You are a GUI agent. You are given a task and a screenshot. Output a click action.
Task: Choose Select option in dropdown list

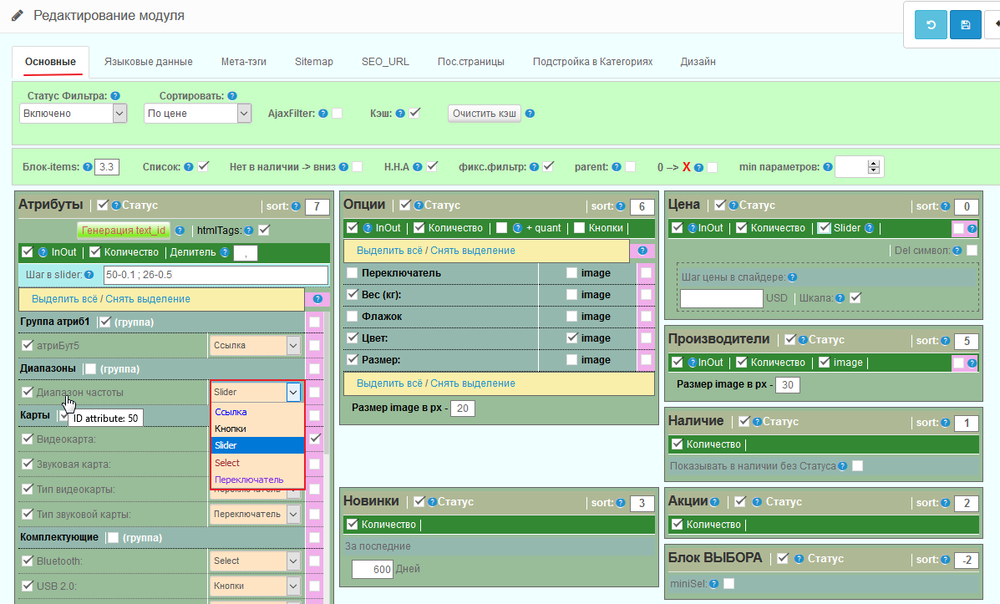coord(258,462)
